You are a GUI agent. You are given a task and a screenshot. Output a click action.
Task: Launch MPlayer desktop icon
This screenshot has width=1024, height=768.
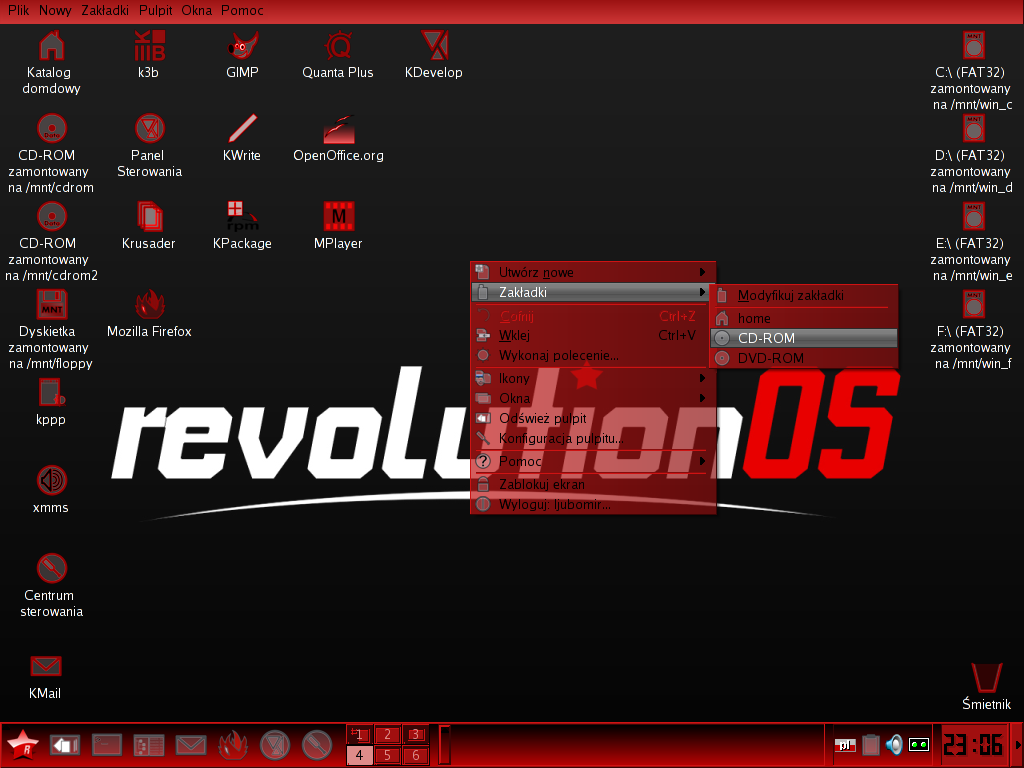[338, 217]
